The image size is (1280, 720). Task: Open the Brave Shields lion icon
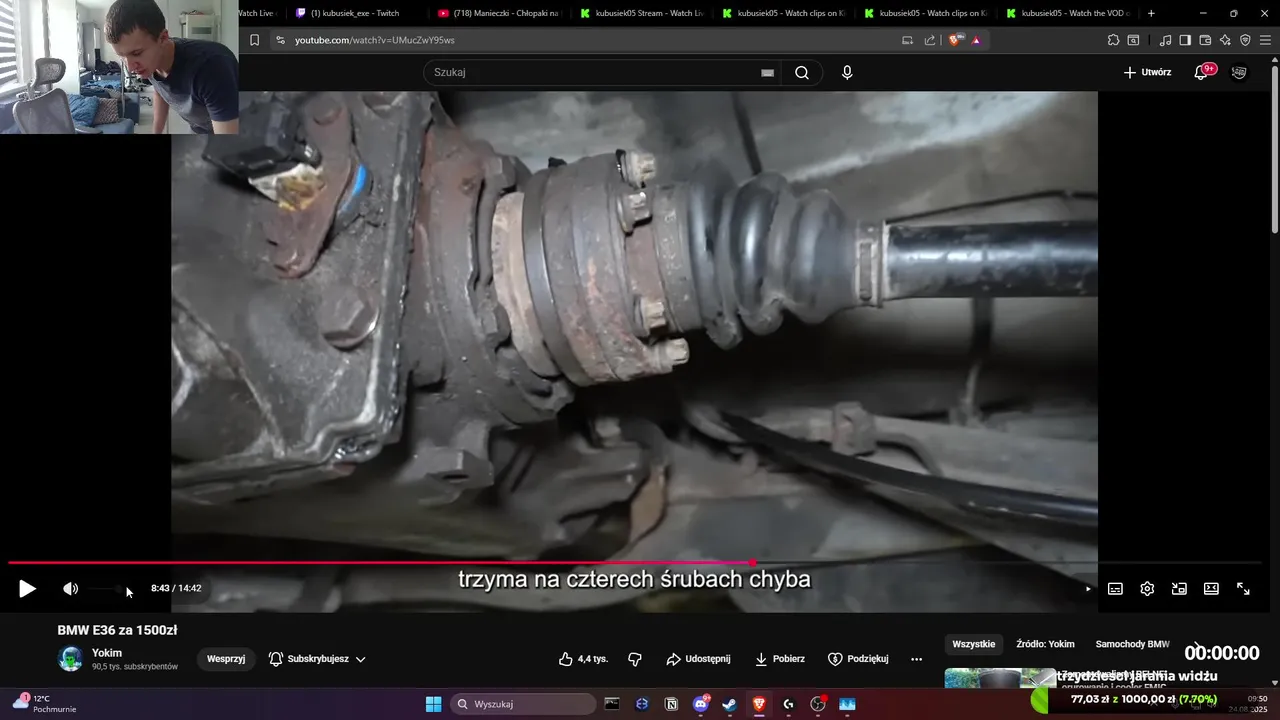[954, 40]
